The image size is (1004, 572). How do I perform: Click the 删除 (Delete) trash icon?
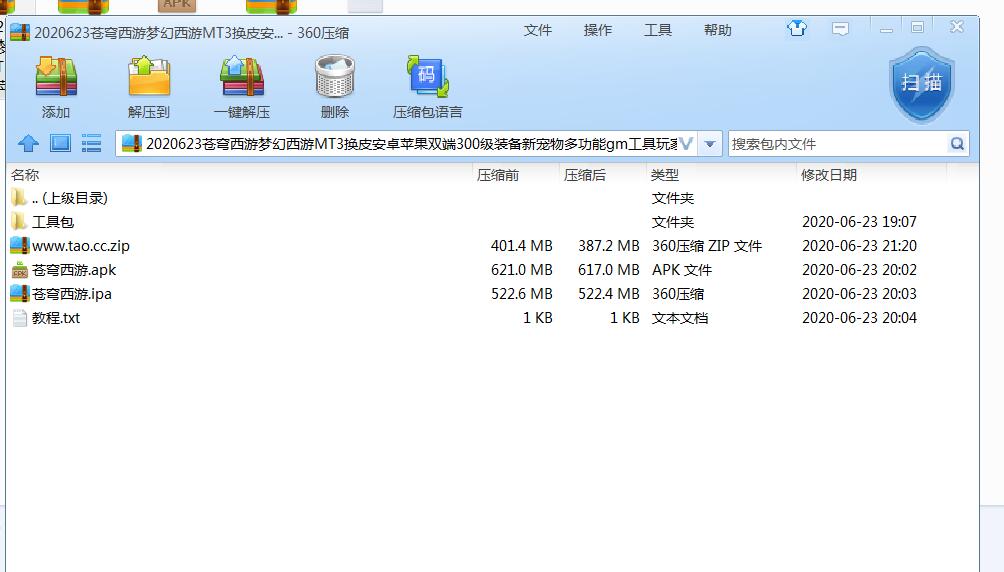click(x=335, y=86)
